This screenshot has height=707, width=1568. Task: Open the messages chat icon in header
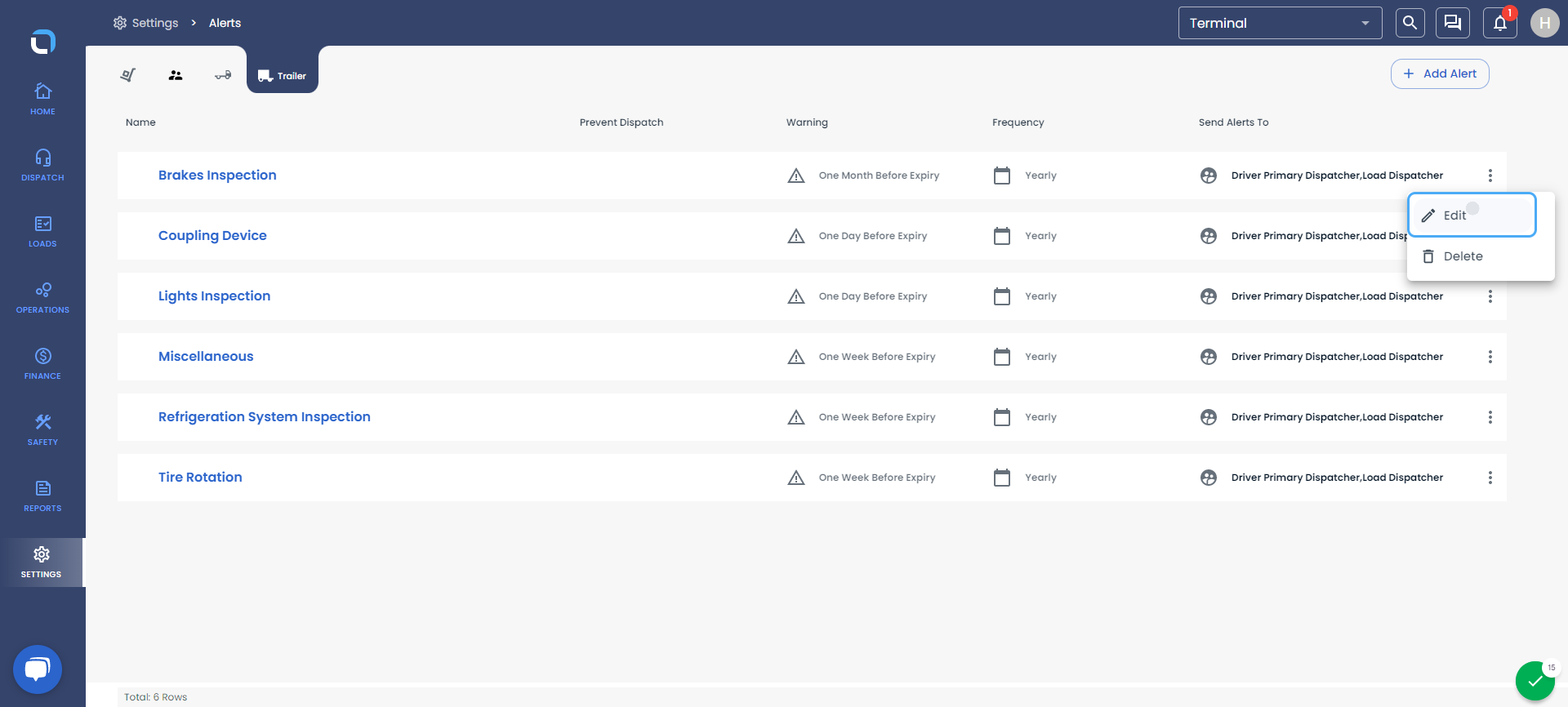tap(1453, 23)
